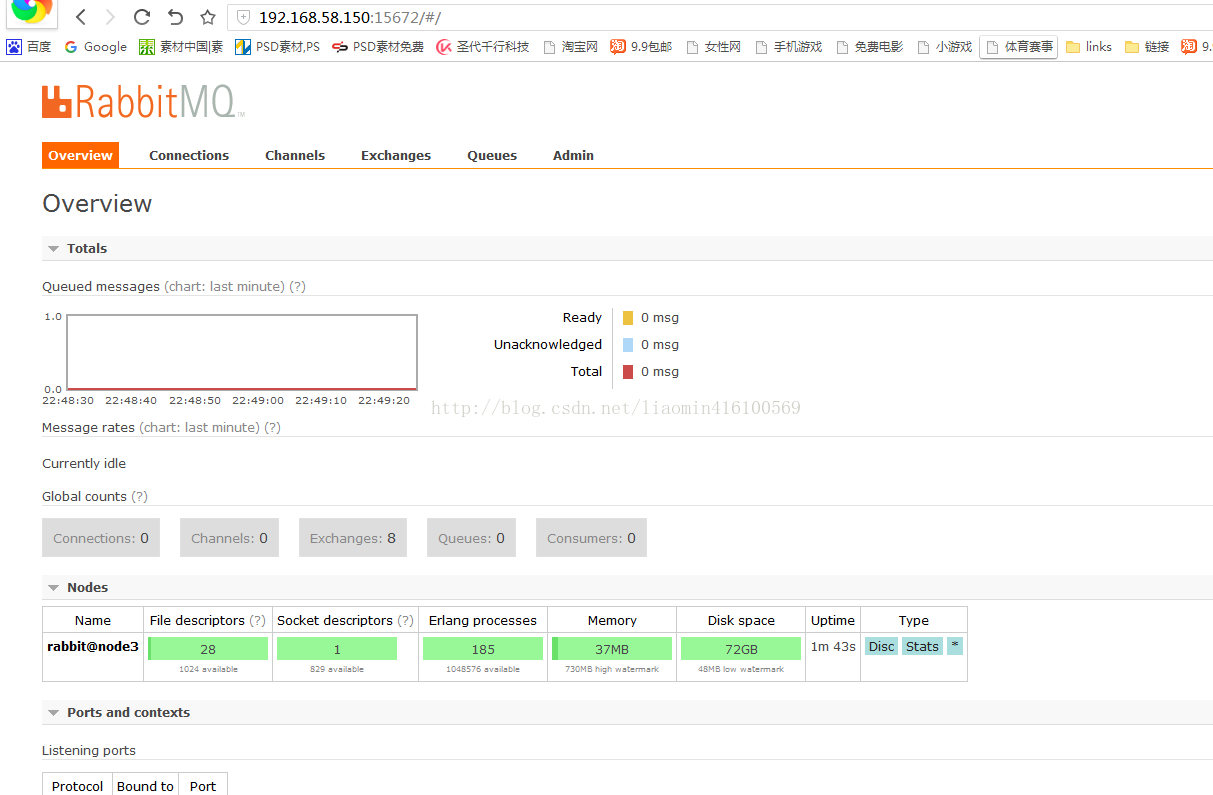The height and width of the screenshot is (795, 1213).
Task: Click the browser back arrow
Action: tap(81, 17)
